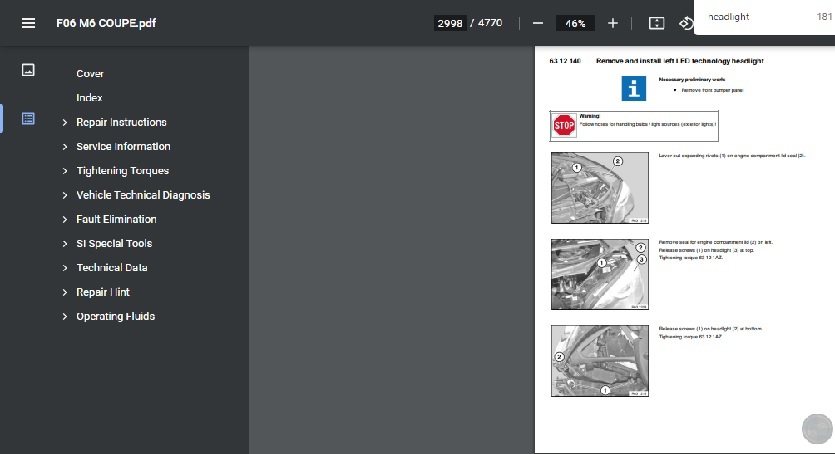Open the Fault Elimination bookmark
Screen dimensions: 835x454
pos(116,219)
